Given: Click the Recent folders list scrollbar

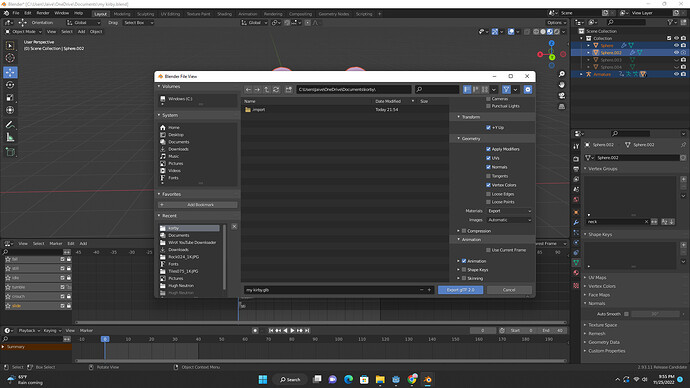Looking at the screenshot, I should 224,257.
